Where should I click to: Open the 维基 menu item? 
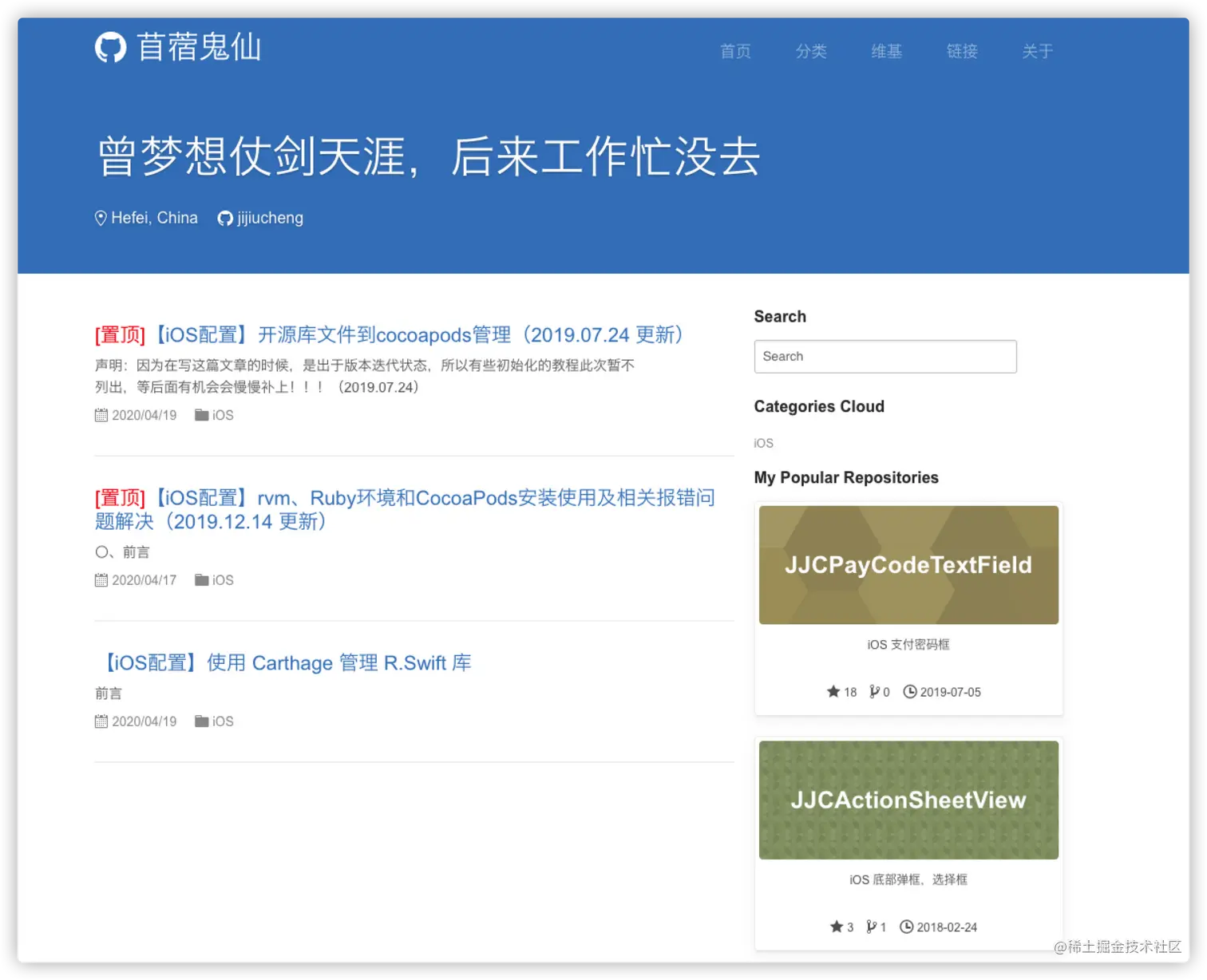tap(886, 51)
